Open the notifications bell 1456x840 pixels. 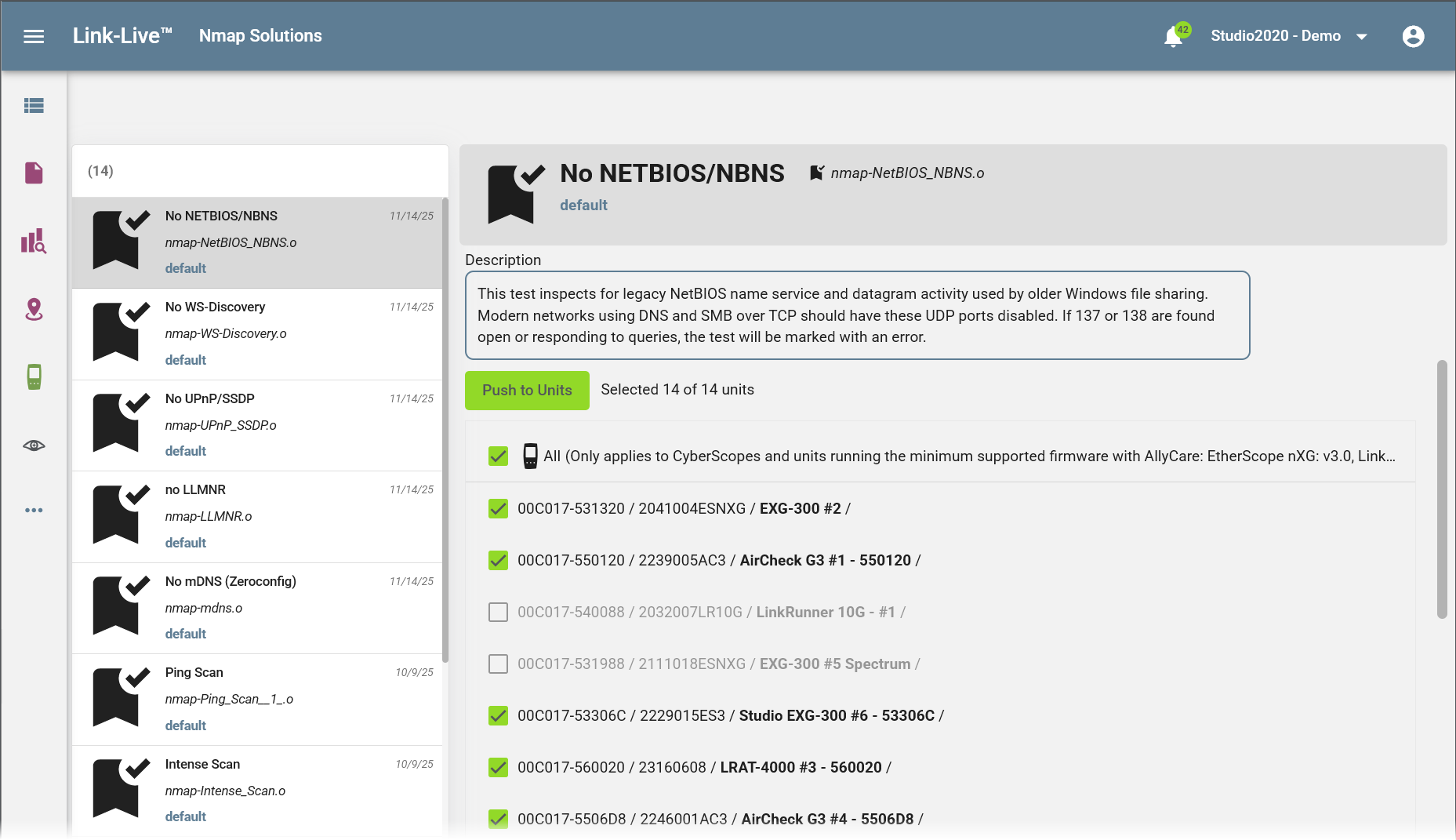(1174, 36)
